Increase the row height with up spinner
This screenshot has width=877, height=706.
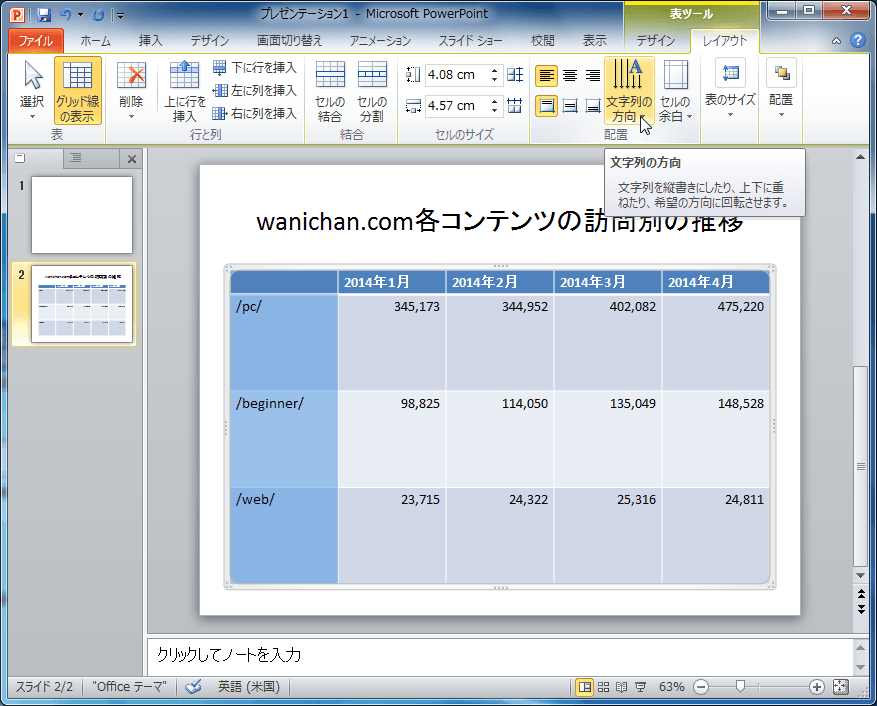(494, 70)
